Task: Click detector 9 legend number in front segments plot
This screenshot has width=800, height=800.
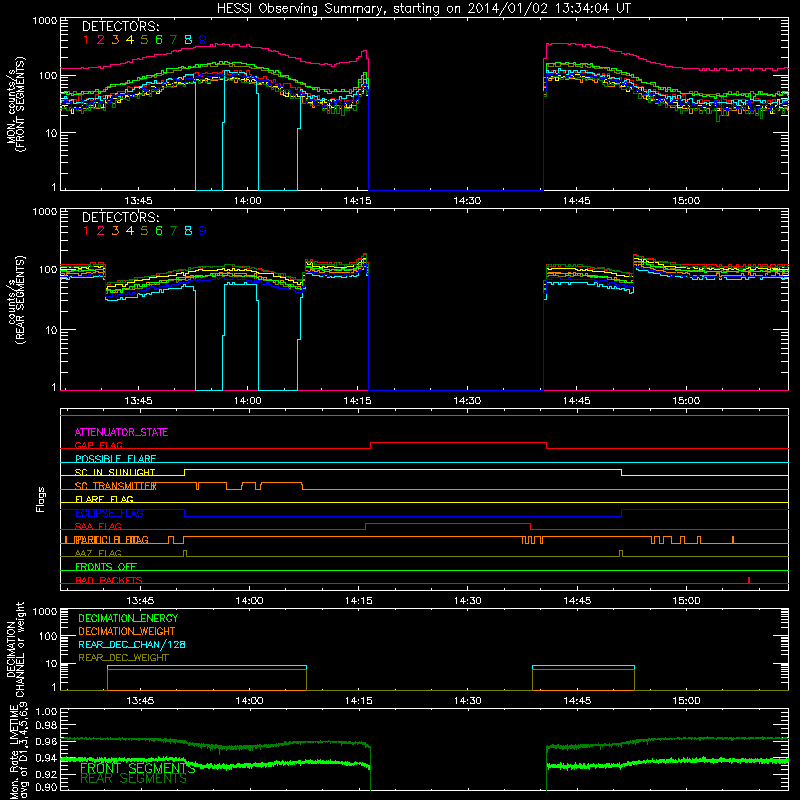Action: (x=203, y=40)
